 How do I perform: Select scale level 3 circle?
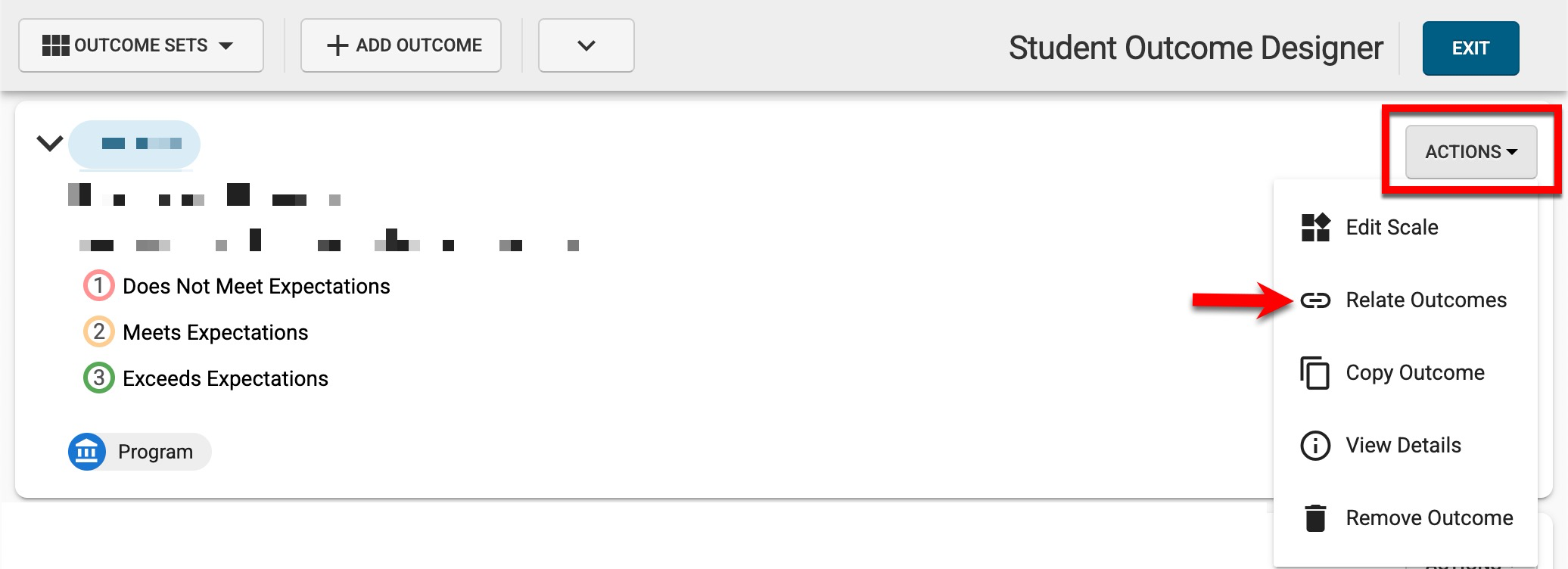pyautogui.click(x=98, y=378)
